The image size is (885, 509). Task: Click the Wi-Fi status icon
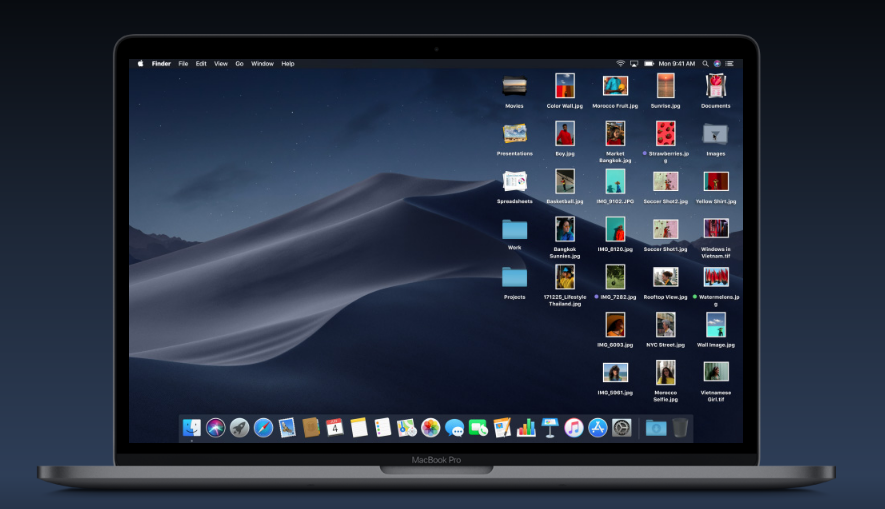[620, 64]
